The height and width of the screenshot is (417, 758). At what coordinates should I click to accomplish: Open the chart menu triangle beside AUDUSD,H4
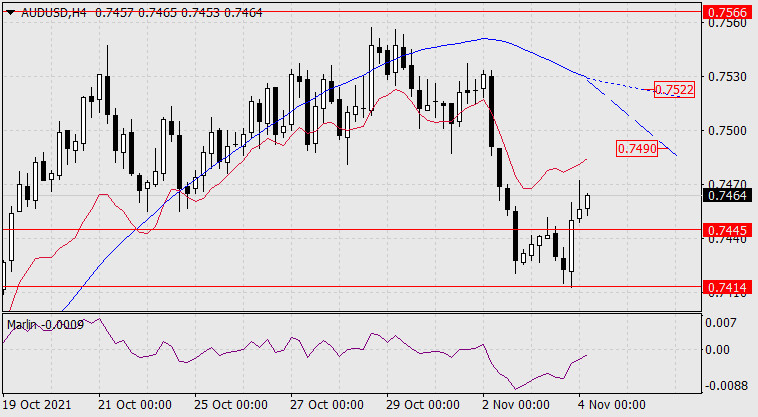10,13
